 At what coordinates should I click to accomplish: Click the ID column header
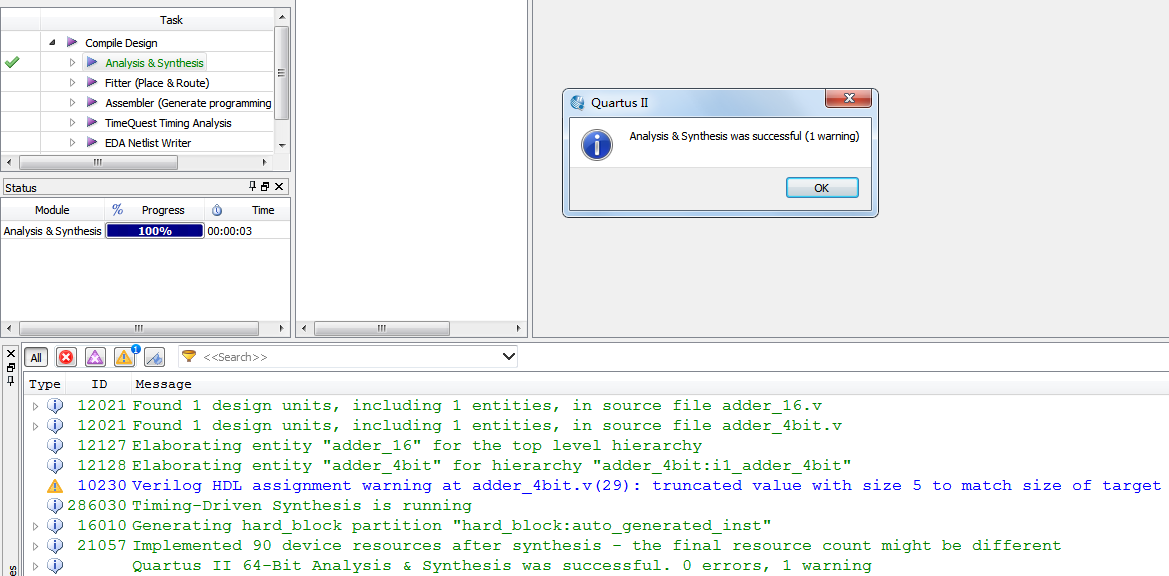pos(99,384)
